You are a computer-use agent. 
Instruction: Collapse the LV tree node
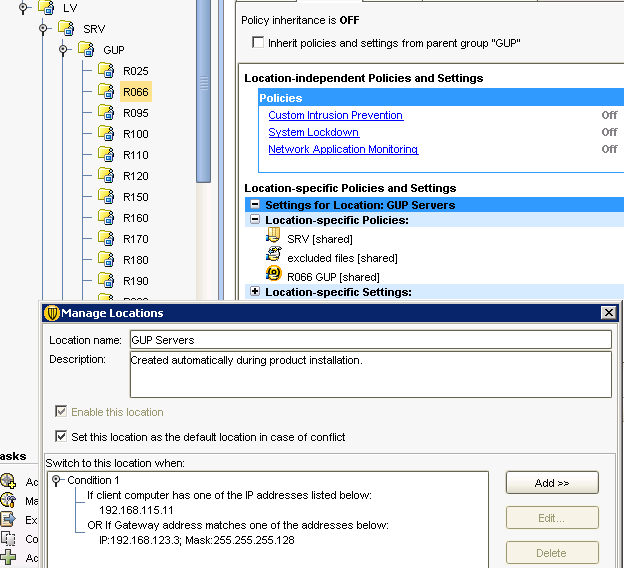[23, 7]
